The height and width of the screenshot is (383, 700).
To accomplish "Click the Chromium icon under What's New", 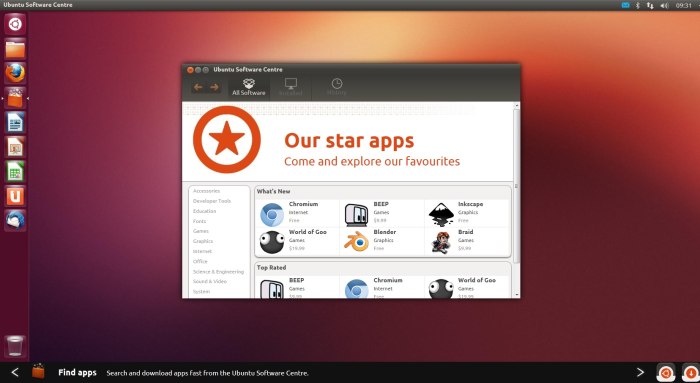I will 272,215.
